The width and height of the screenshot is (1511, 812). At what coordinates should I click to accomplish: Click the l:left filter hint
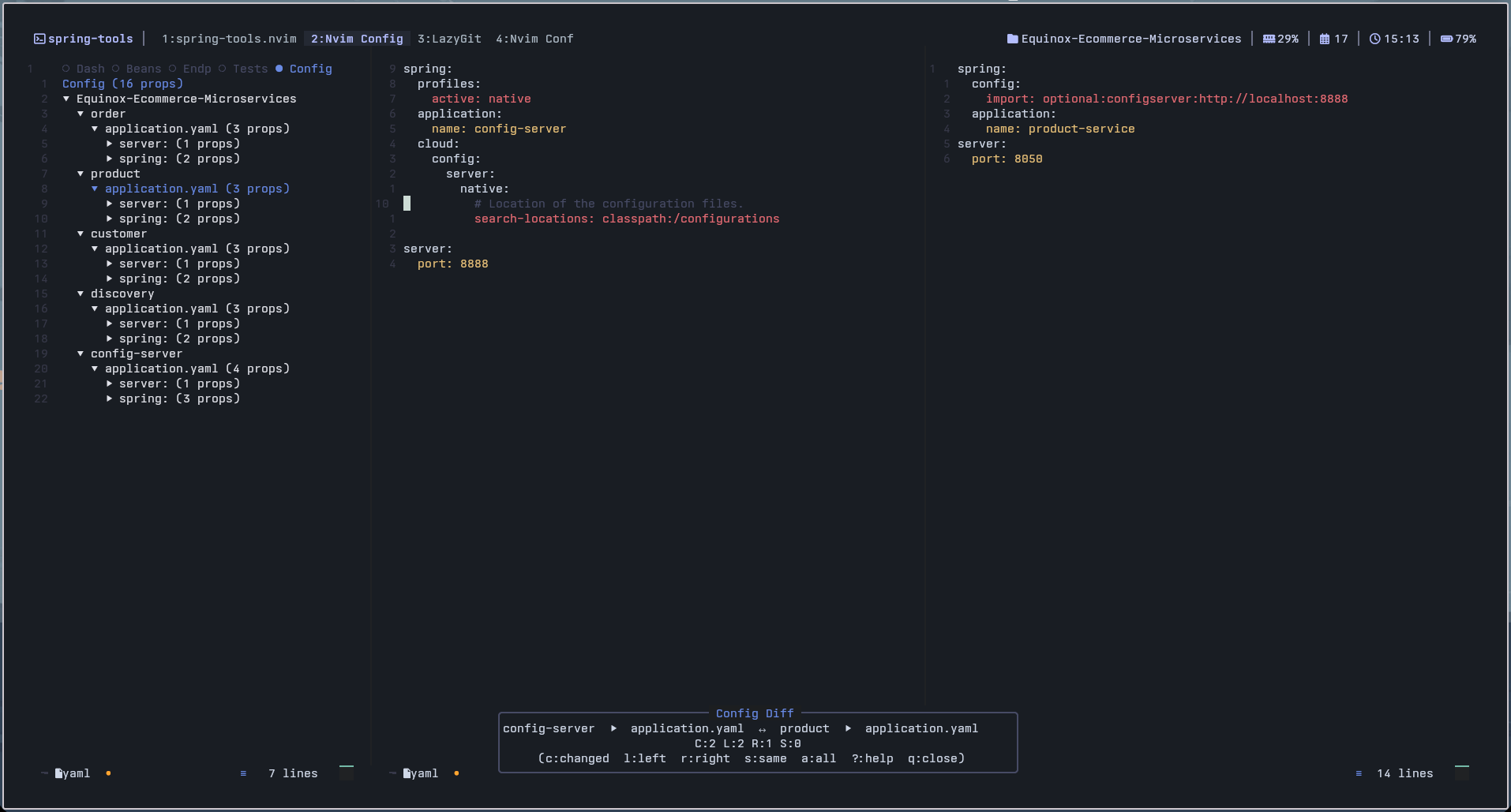pyautogui.click(x=644, y=758)
